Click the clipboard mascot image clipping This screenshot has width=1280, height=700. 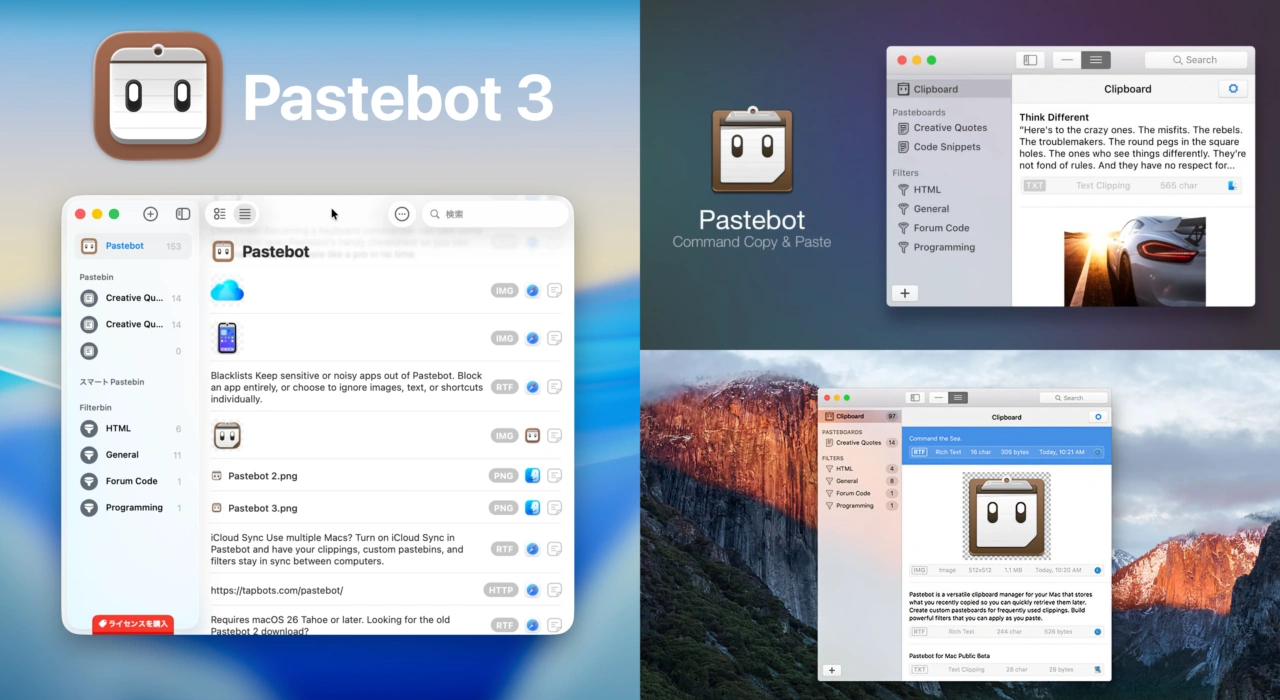(1006, 516)
